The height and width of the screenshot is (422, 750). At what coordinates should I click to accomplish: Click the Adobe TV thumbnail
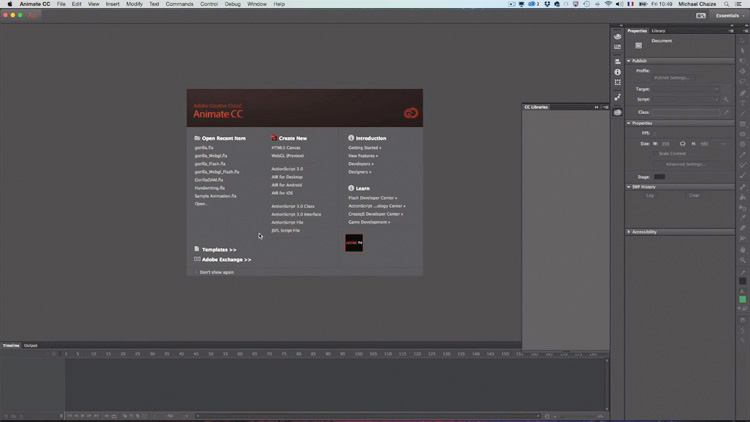(354, 243)
